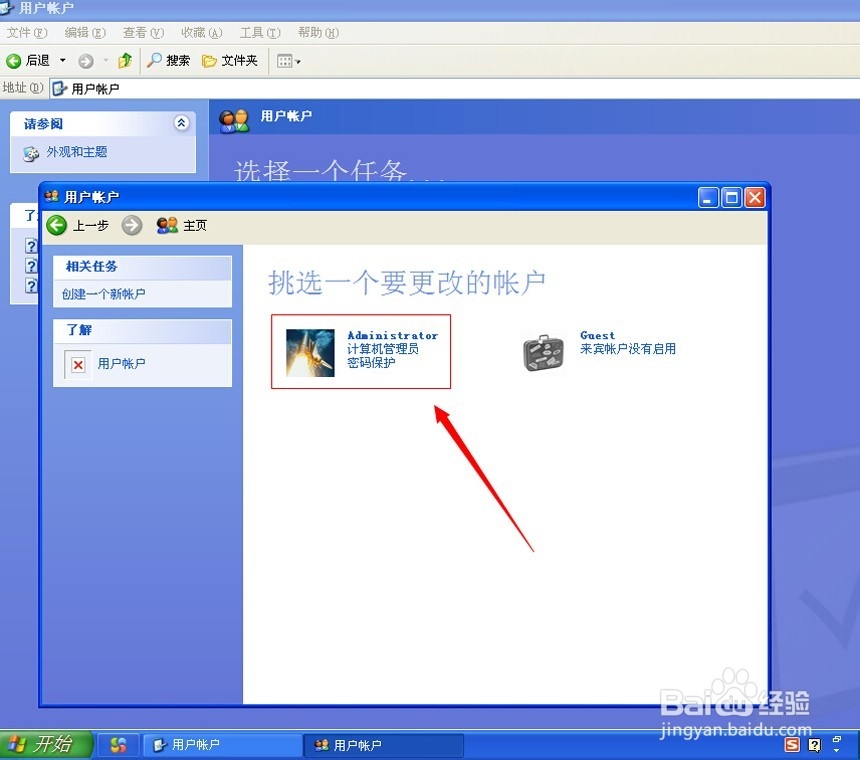Click the grey forward arrow in 用户帐户 dialog

[132, 225]
